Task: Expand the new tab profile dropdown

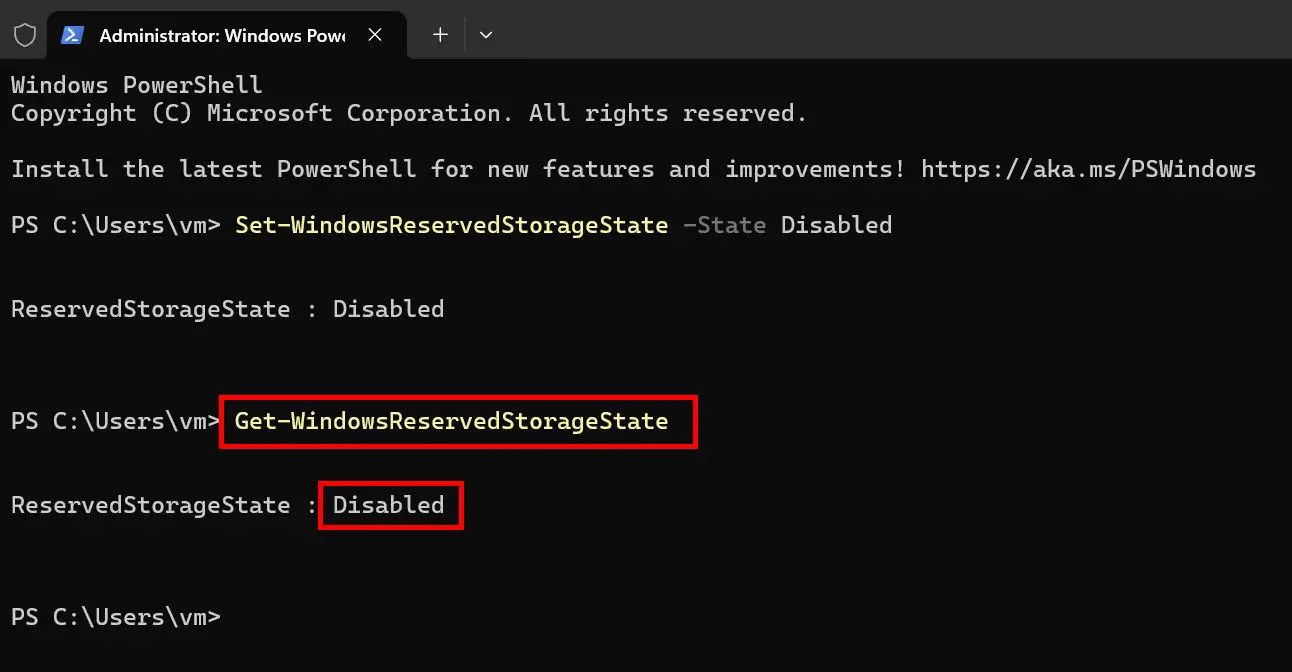Action: click(486, 35)
